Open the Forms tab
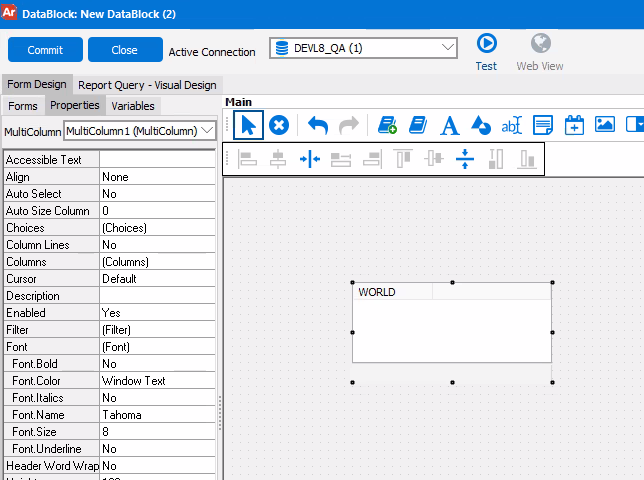Viewport: 644px width, 480px height. pos(23,106)
